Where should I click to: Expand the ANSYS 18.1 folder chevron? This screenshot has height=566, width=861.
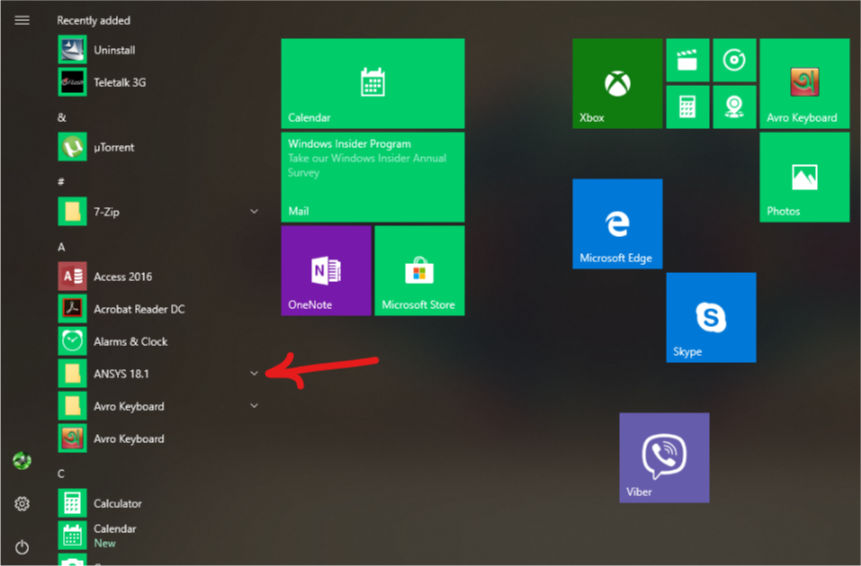[x=254, y=373]
